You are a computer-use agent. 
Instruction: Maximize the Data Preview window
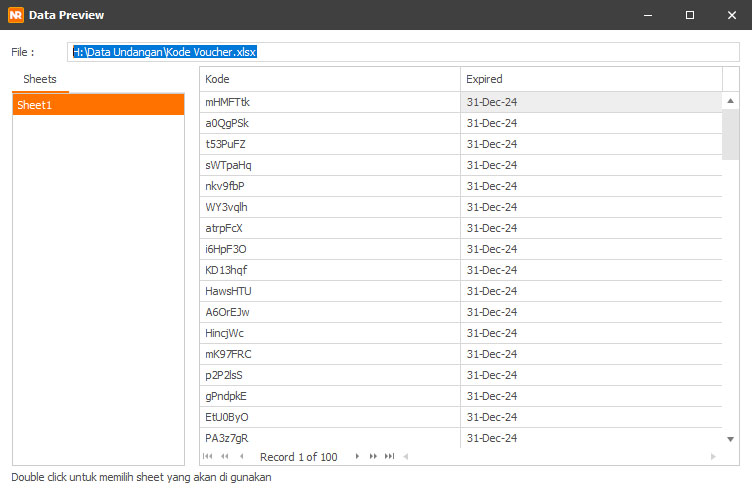pos(690,15)
